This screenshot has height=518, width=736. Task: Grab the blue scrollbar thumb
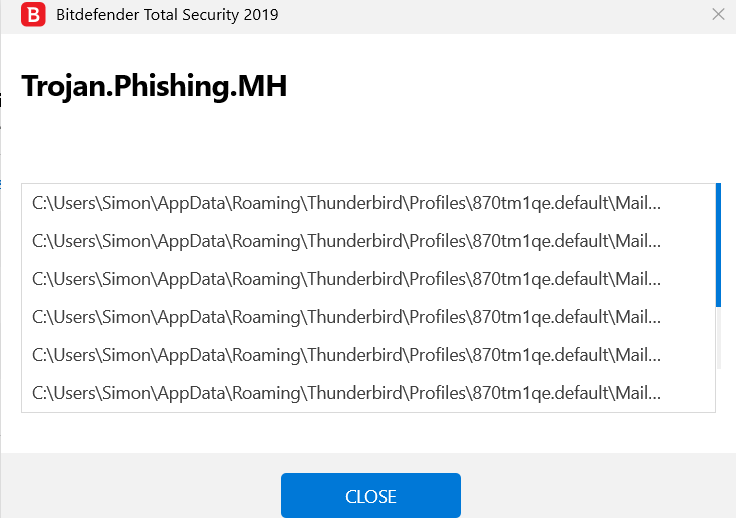coord(718,244)
